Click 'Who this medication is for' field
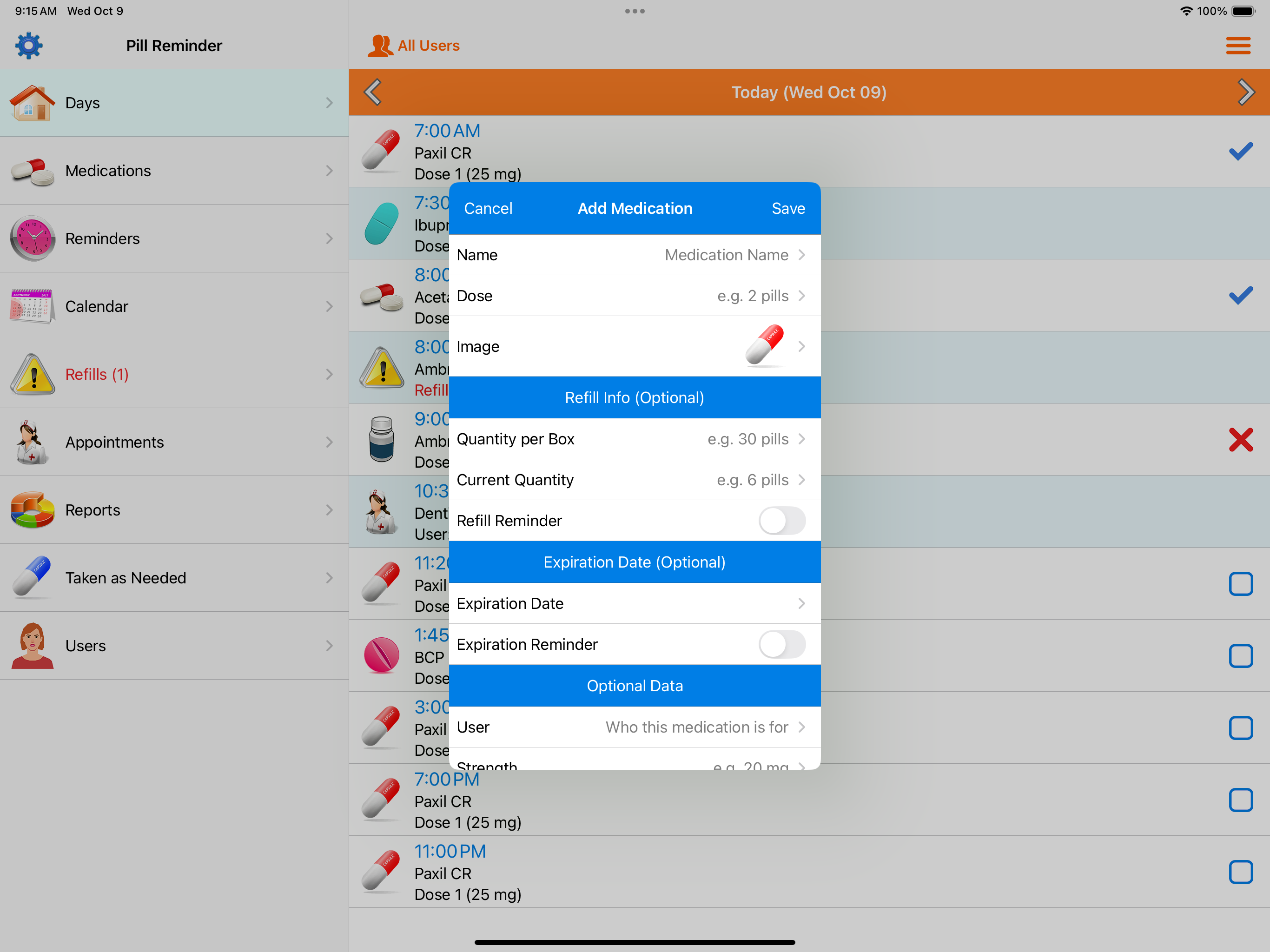The image size is (1270, 952). click(696, 727)
